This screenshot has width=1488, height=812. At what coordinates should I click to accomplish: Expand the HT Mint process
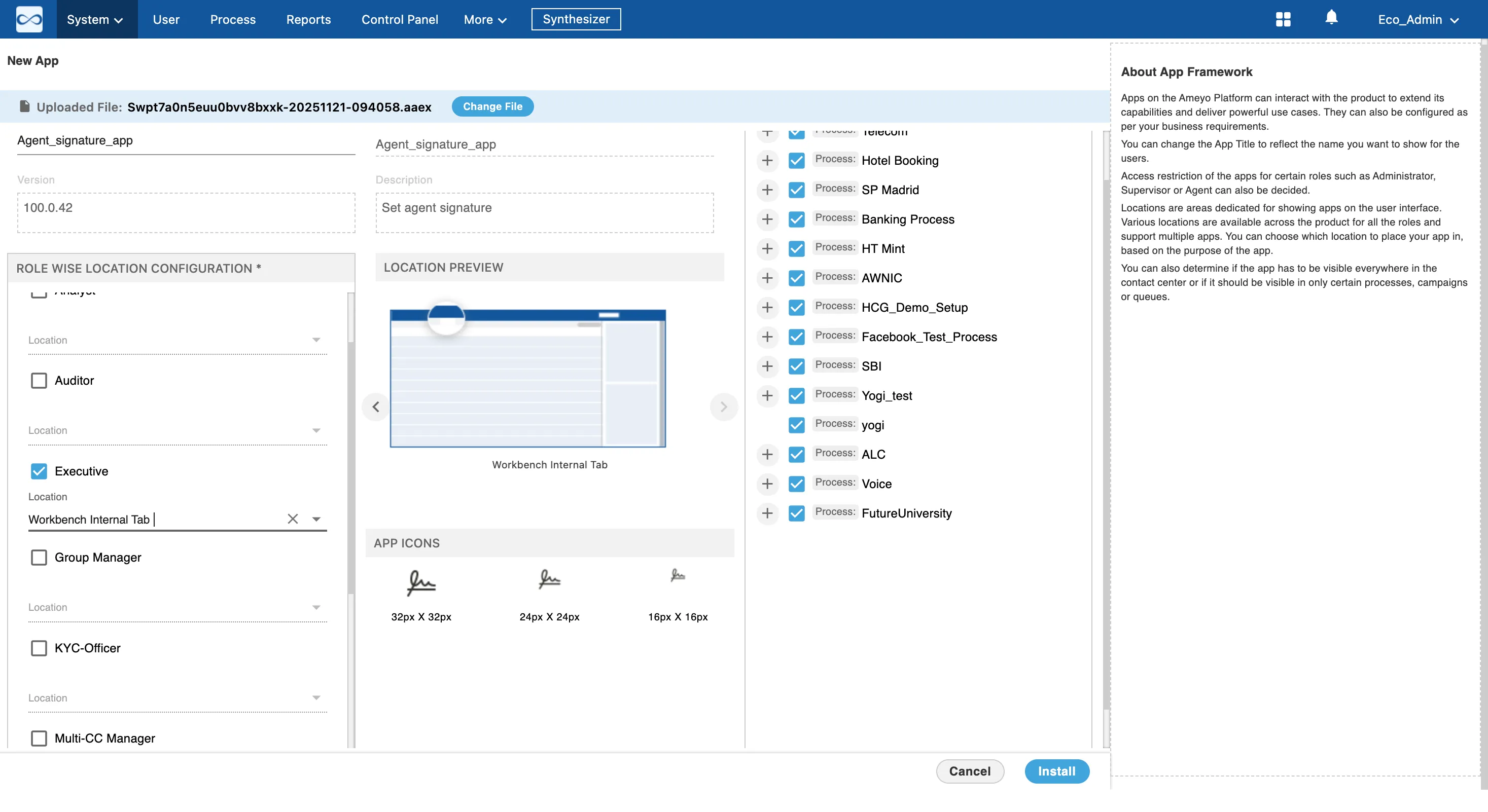pos(767,249)
